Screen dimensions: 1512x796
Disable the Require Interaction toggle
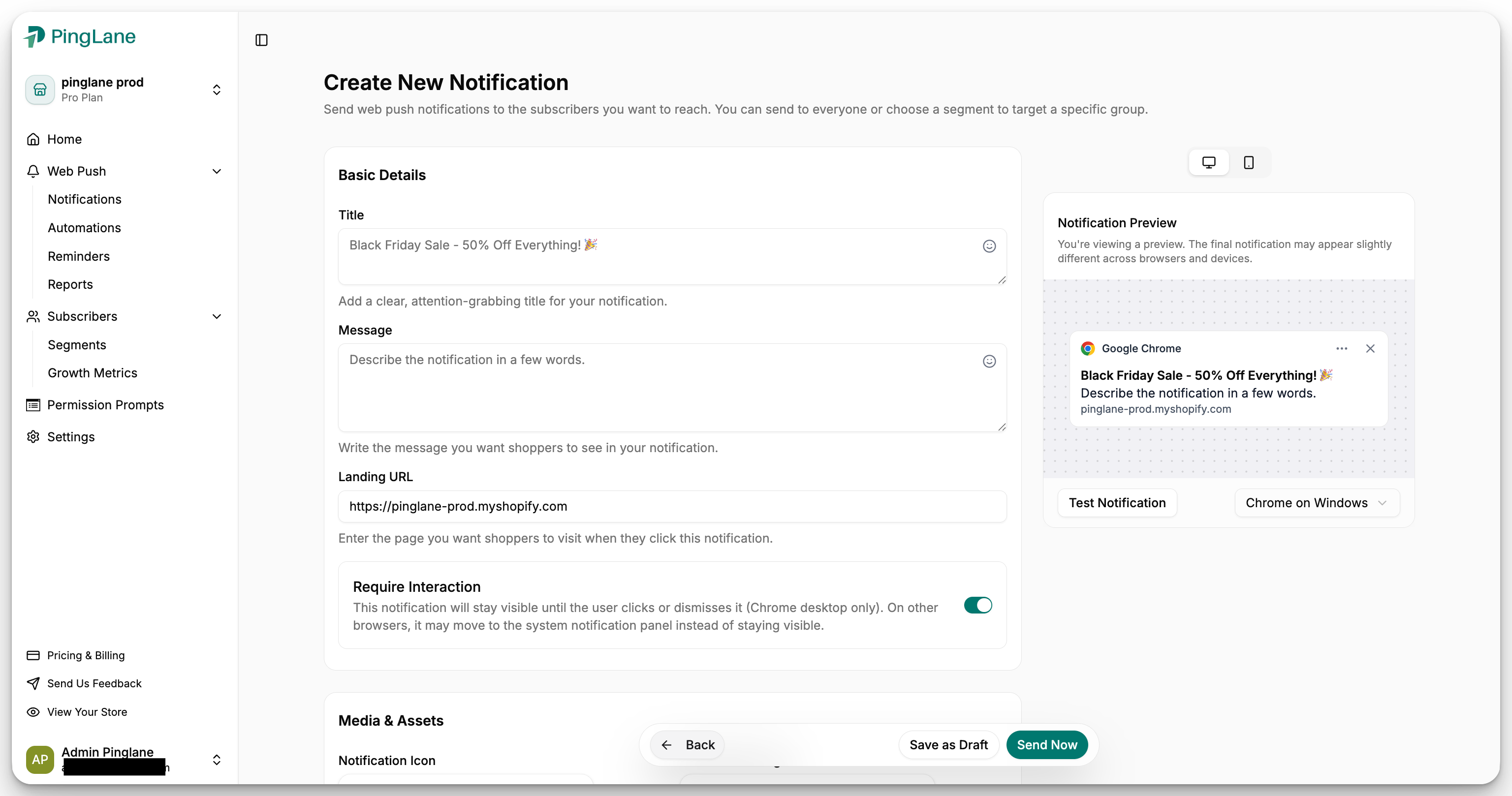click(x=978, y=605)
